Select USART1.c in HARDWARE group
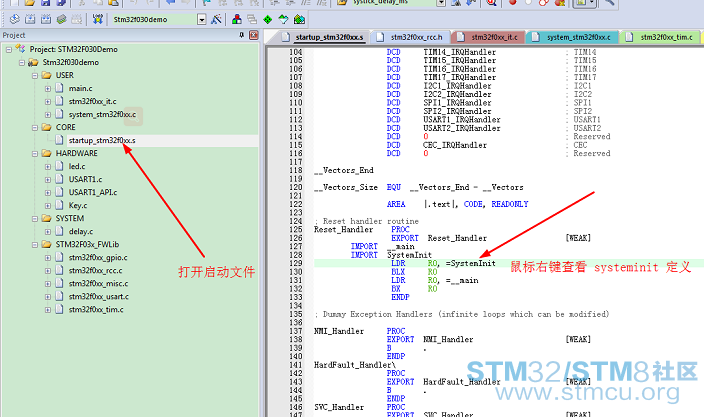 85,179
